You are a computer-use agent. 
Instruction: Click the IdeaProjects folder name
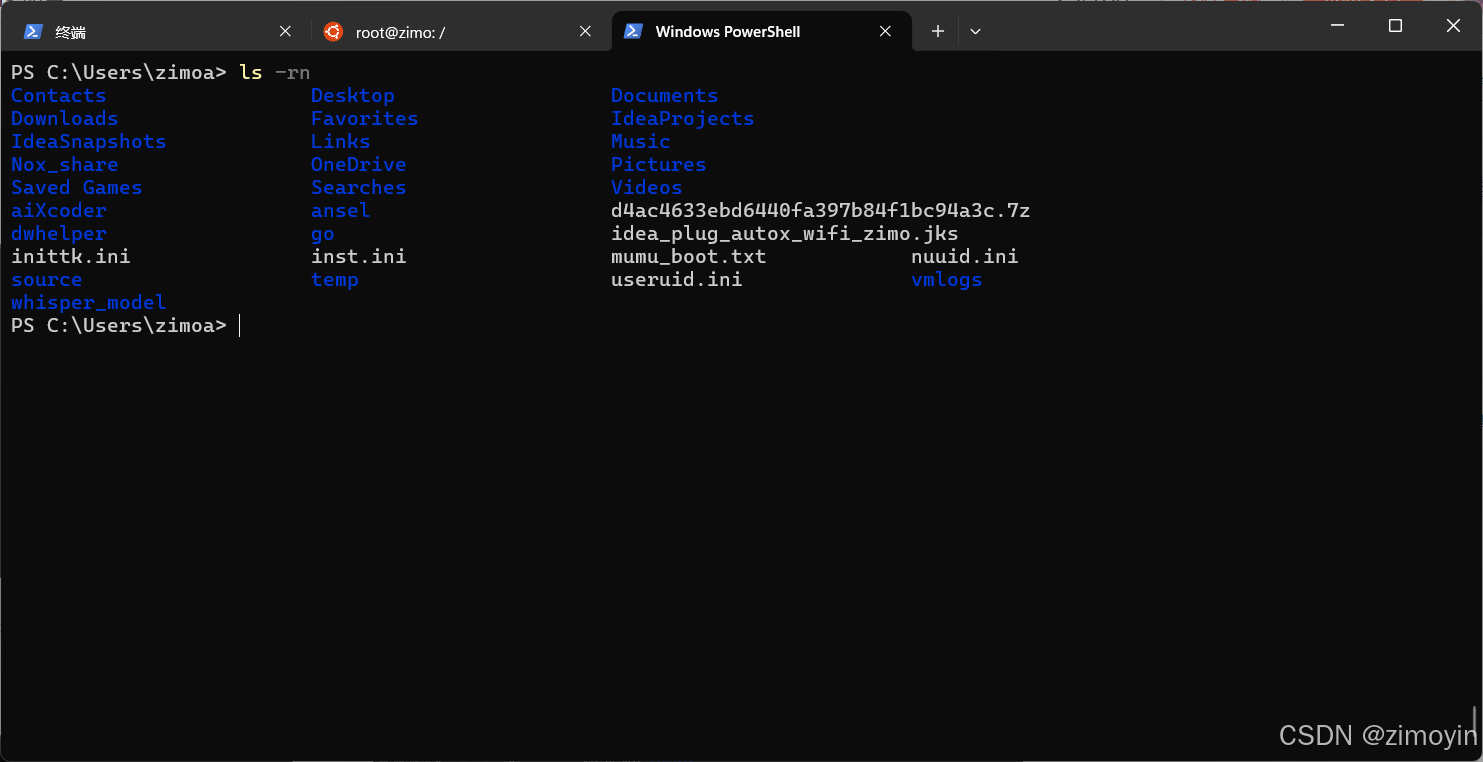[x=682, y=119]
